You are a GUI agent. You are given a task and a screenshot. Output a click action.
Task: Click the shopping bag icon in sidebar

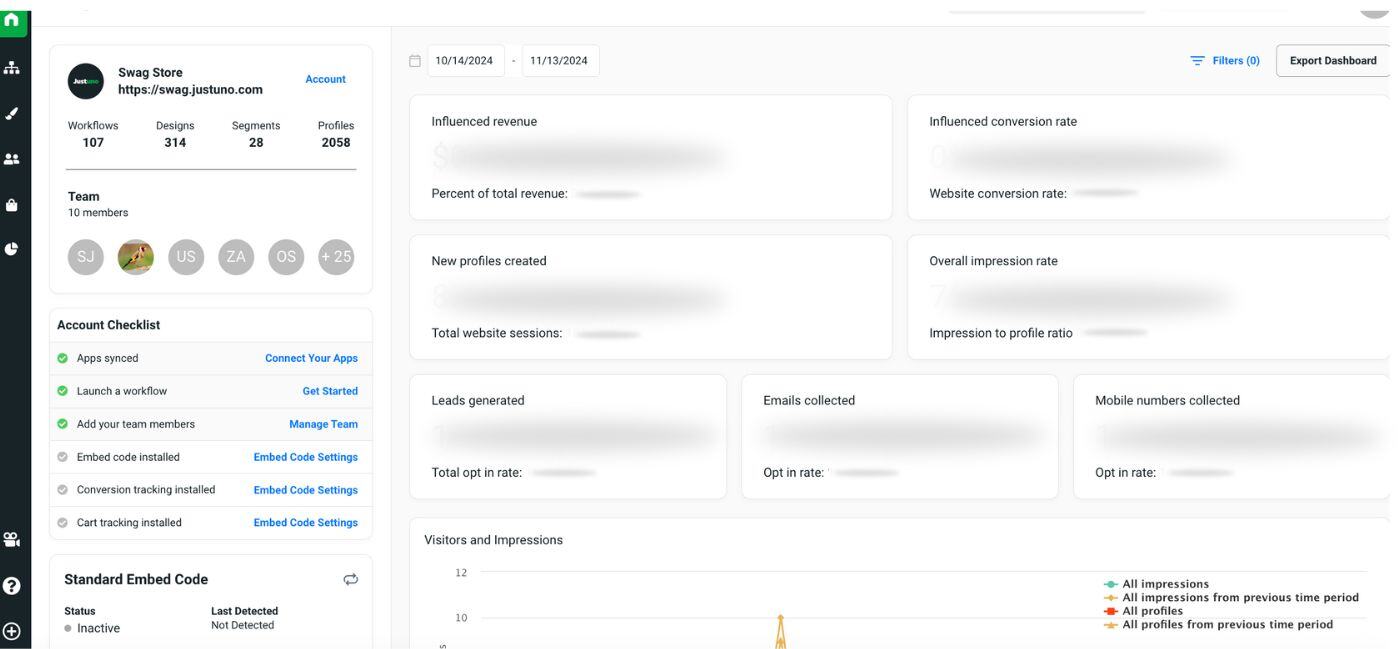tap(12, 205)
